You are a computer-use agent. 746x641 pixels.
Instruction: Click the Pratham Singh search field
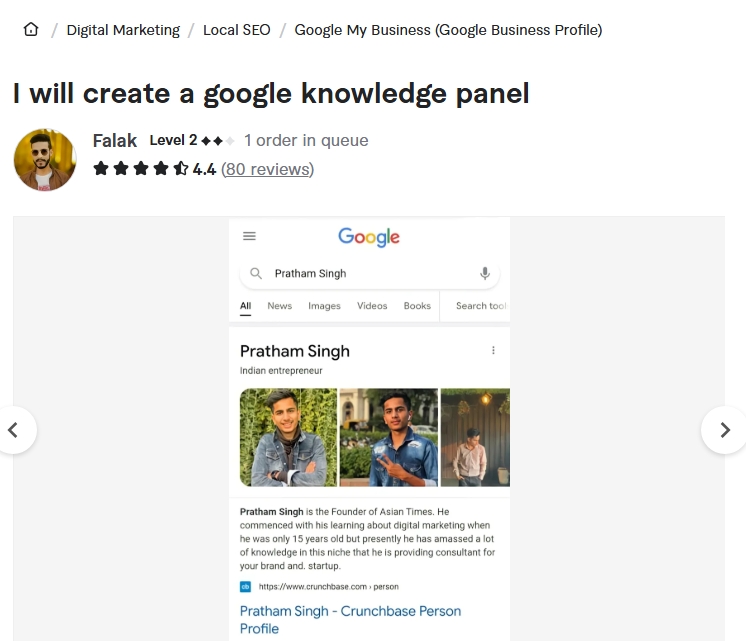370,274
